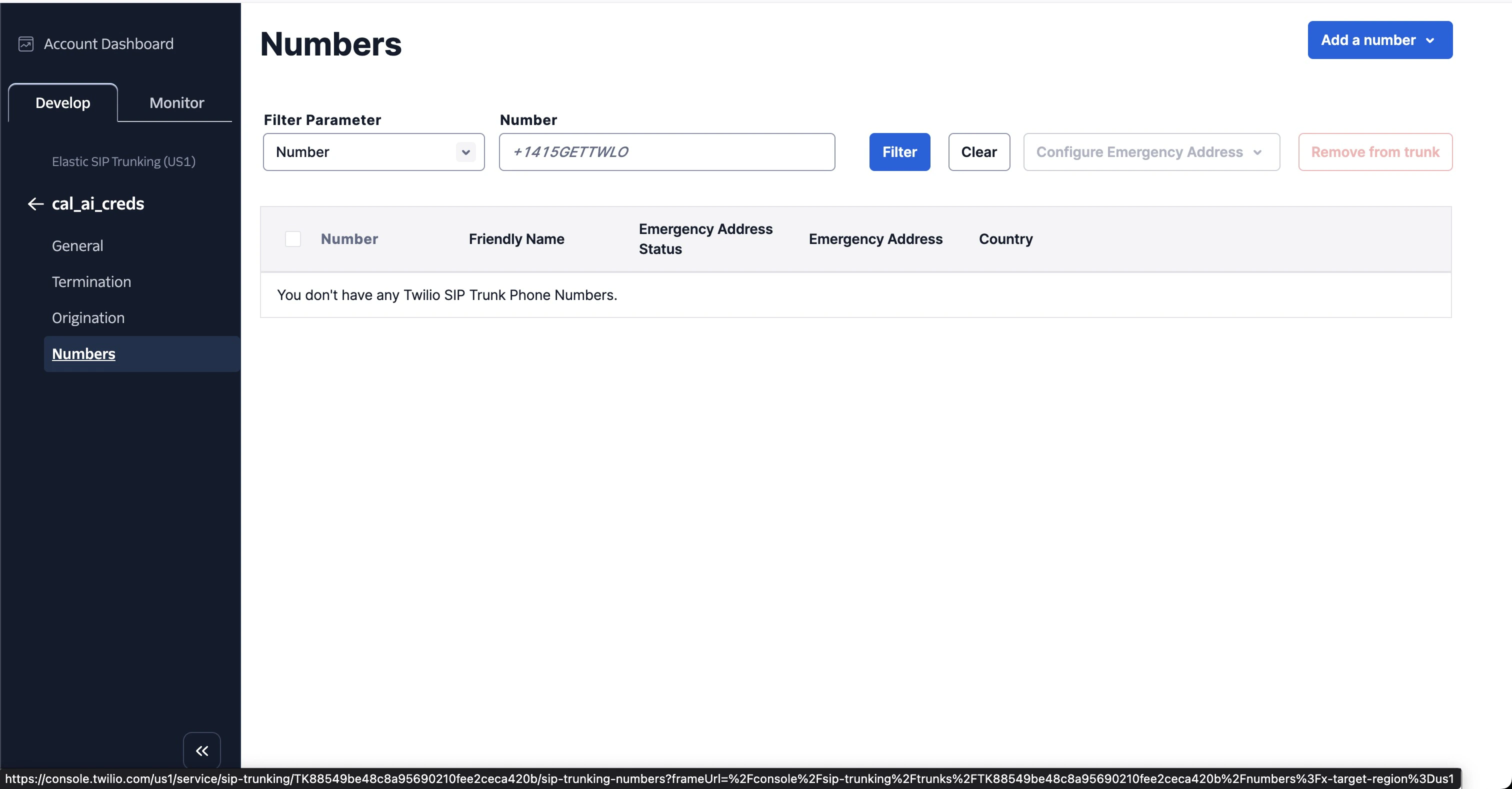Go to Origination in sidebar
Image resolution: width=1512 pixels, height=789 pixels.
point(88,317)
